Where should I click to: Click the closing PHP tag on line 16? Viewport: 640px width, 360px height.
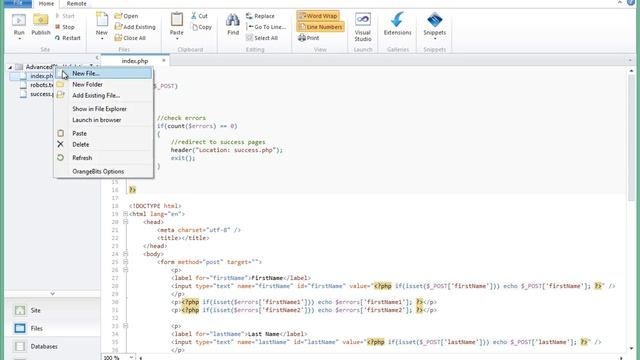pos(132,190)
